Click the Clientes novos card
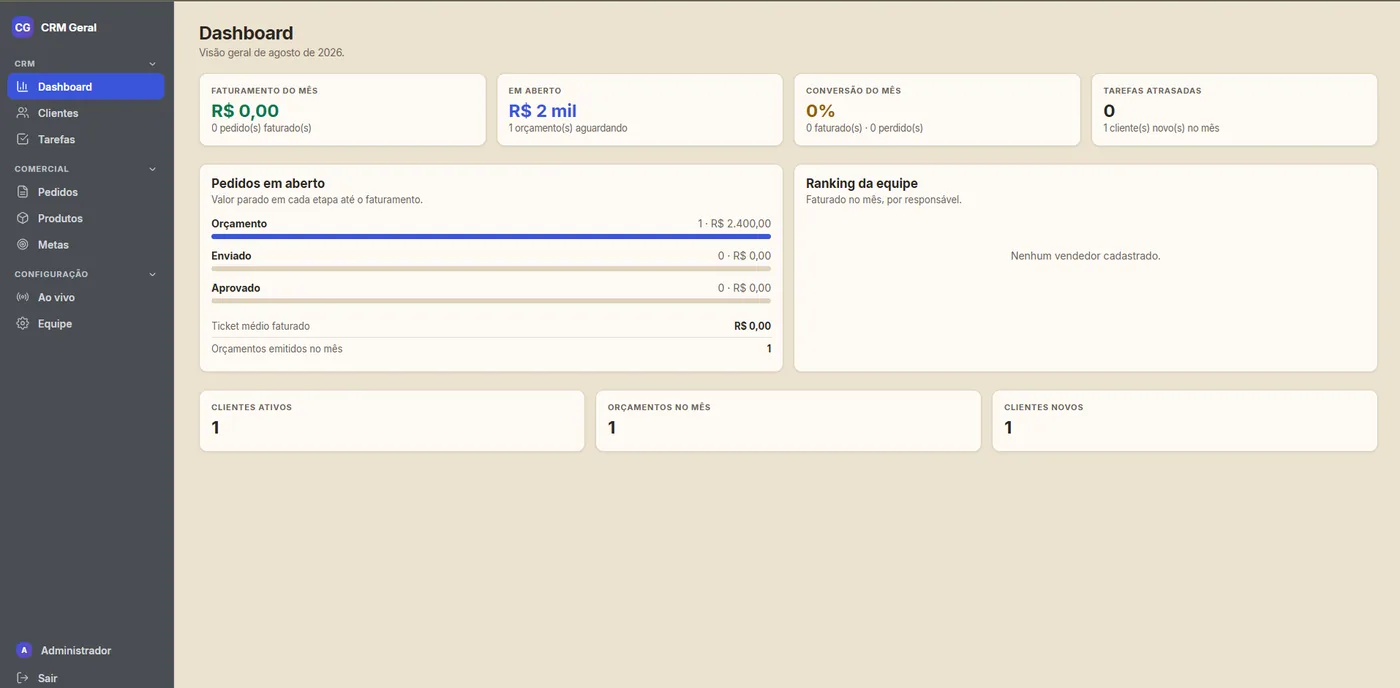 coord(1184,421)
